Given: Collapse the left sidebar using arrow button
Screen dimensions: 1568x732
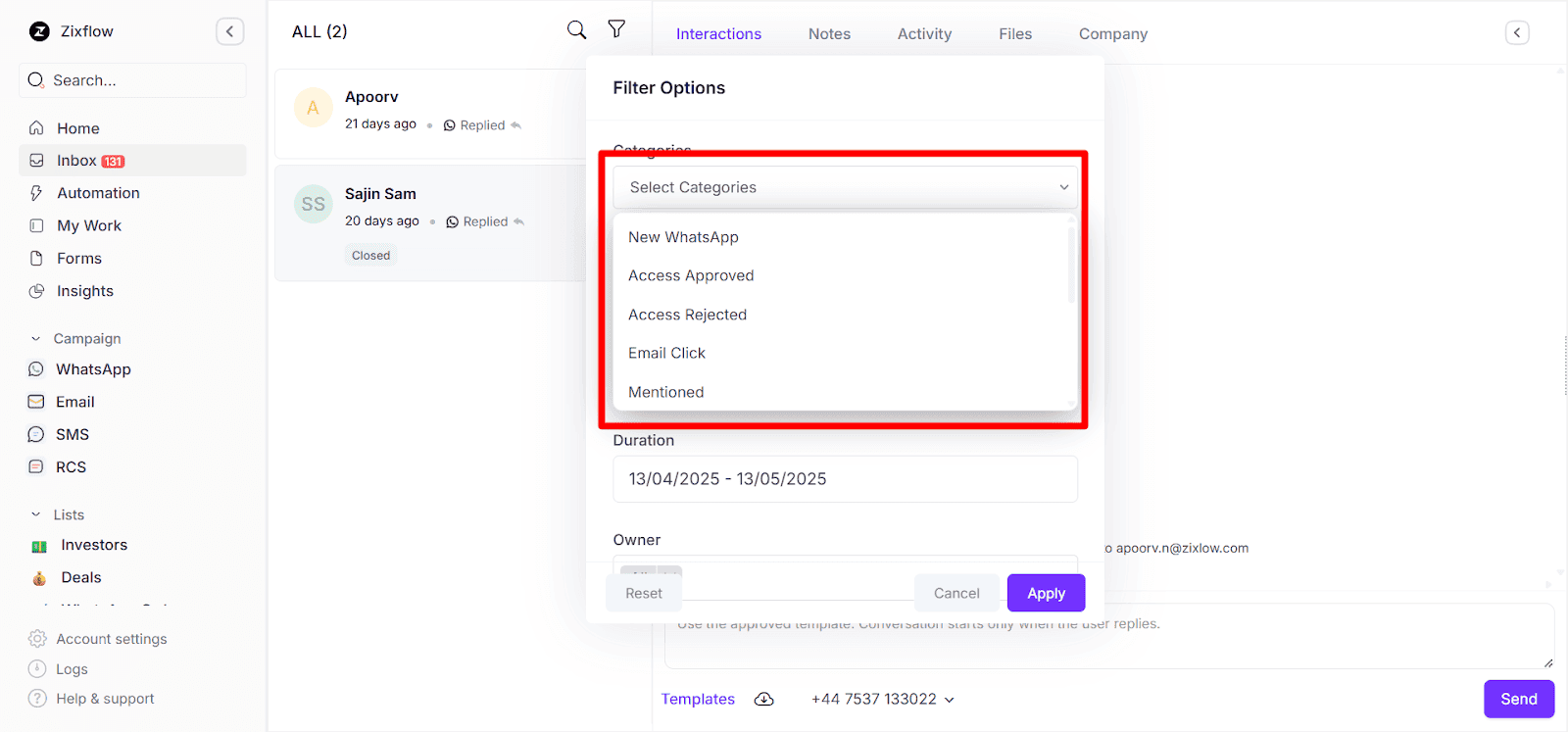Looking at the screenshot, I should 229,31.
